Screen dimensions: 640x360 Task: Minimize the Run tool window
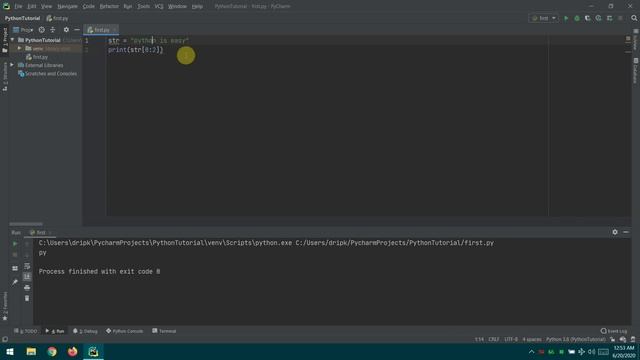click(626, 232)
